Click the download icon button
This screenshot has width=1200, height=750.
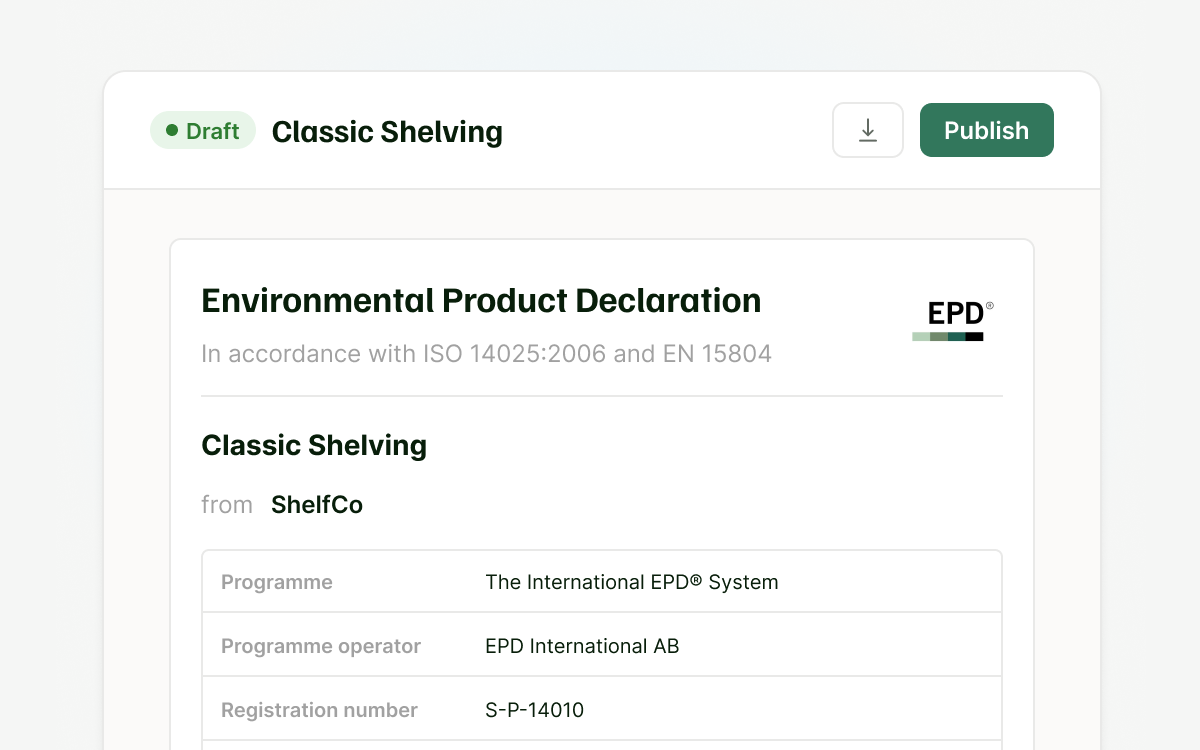point(868,130)
